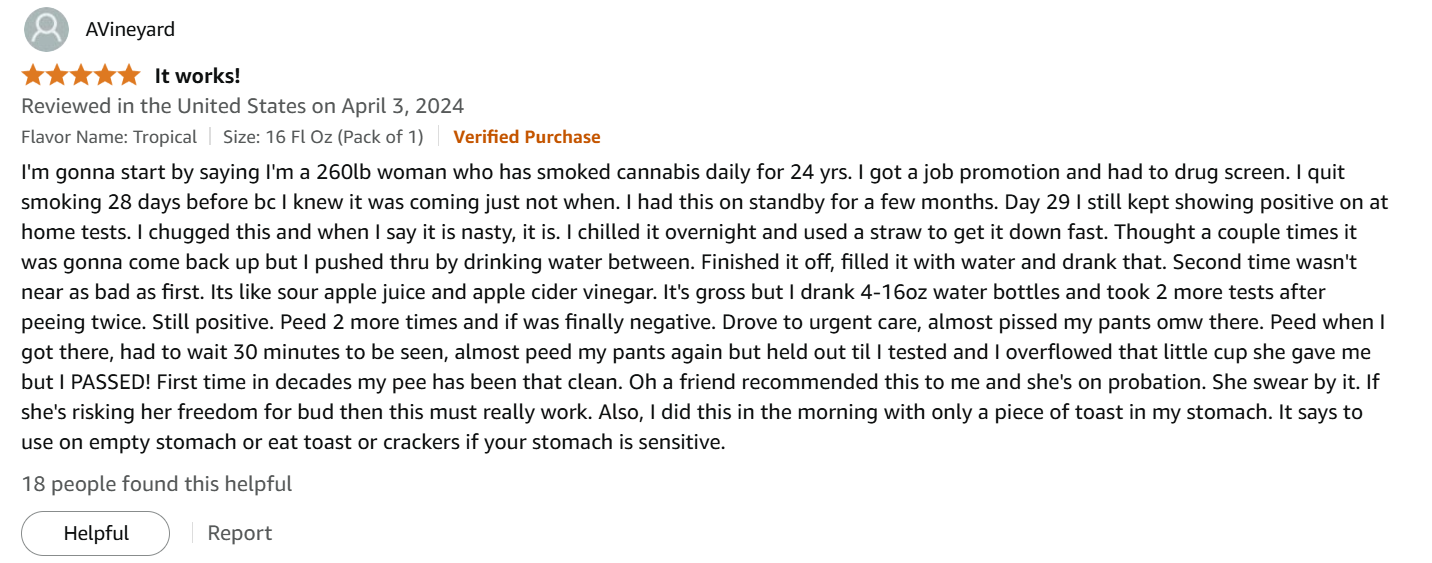Click the fourth orange rating star

pos(105,75)
